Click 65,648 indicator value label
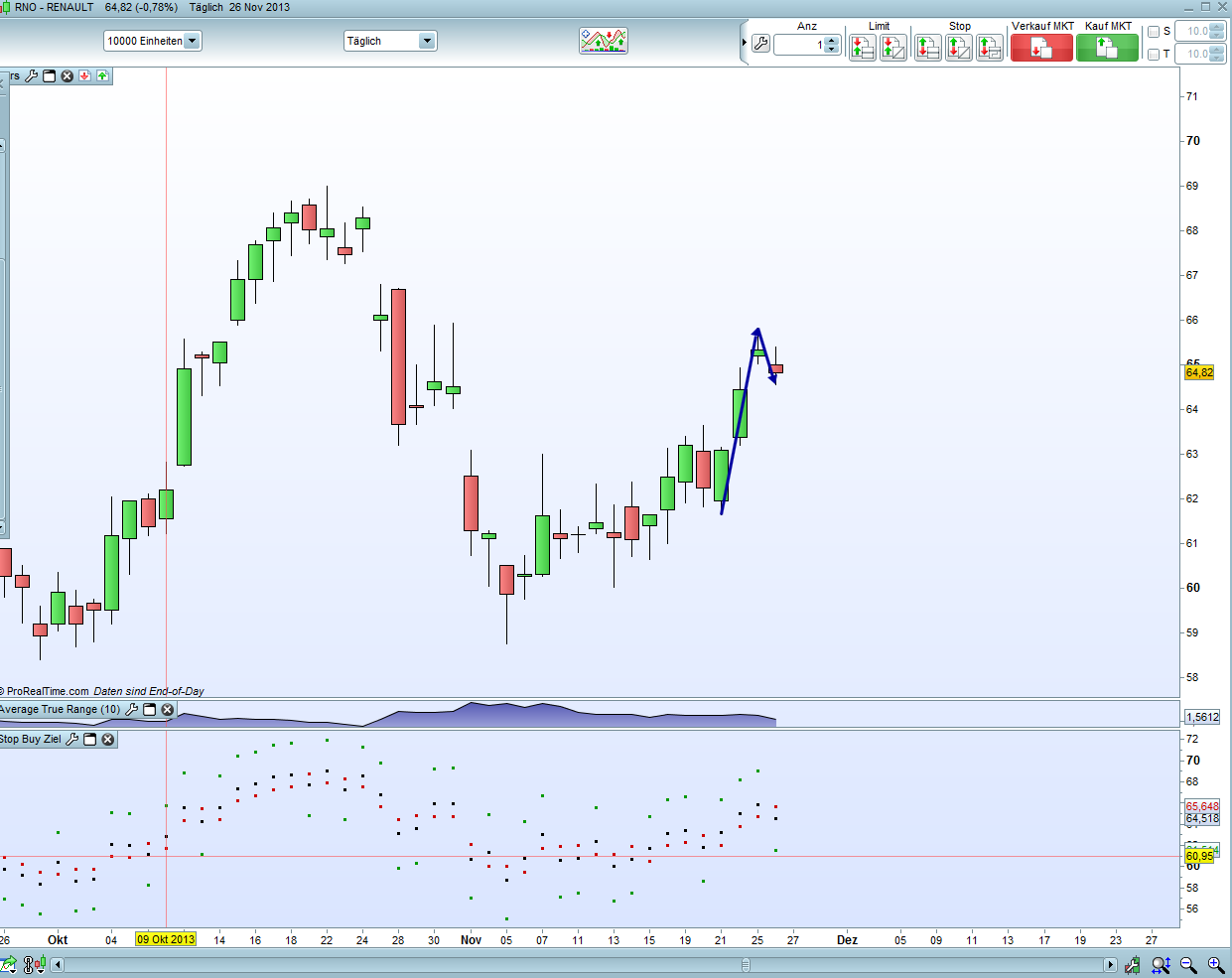This screenshot has width=1232, height=978. point(1202,807)
